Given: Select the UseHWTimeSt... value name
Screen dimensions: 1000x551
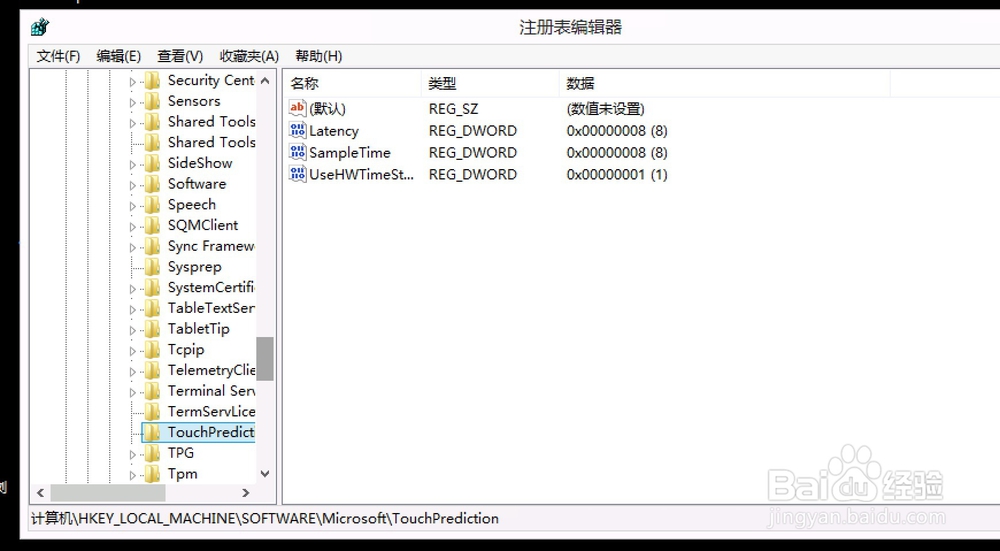Looking at the screenshot, I should (x=362, y=174).
